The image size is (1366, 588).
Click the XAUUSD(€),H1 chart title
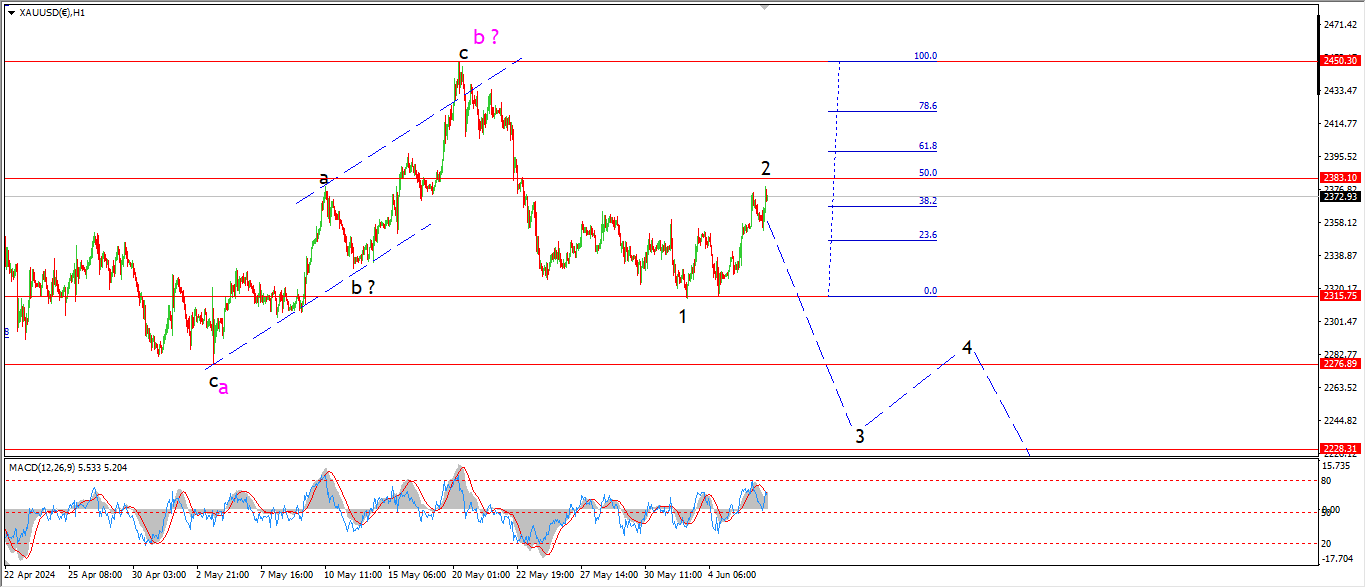point(52,13)
